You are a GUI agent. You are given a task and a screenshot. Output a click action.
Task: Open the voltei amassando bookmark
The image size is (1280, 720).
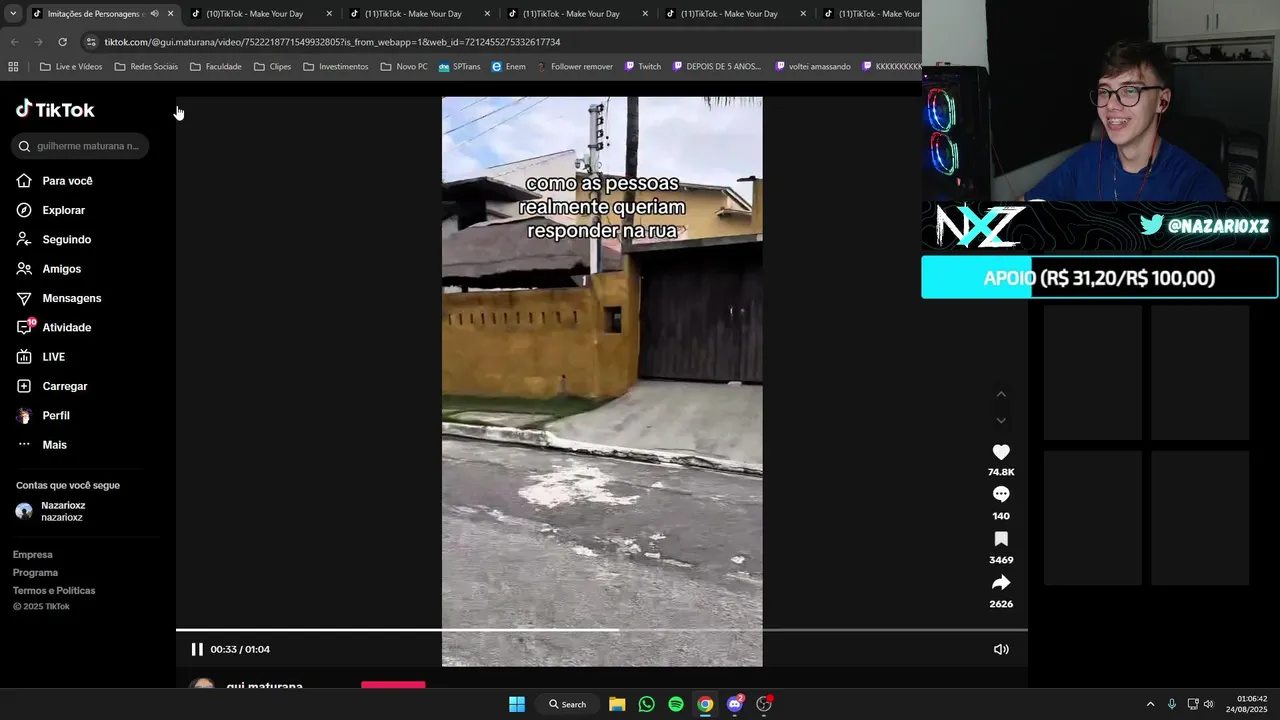click(813, 67)
